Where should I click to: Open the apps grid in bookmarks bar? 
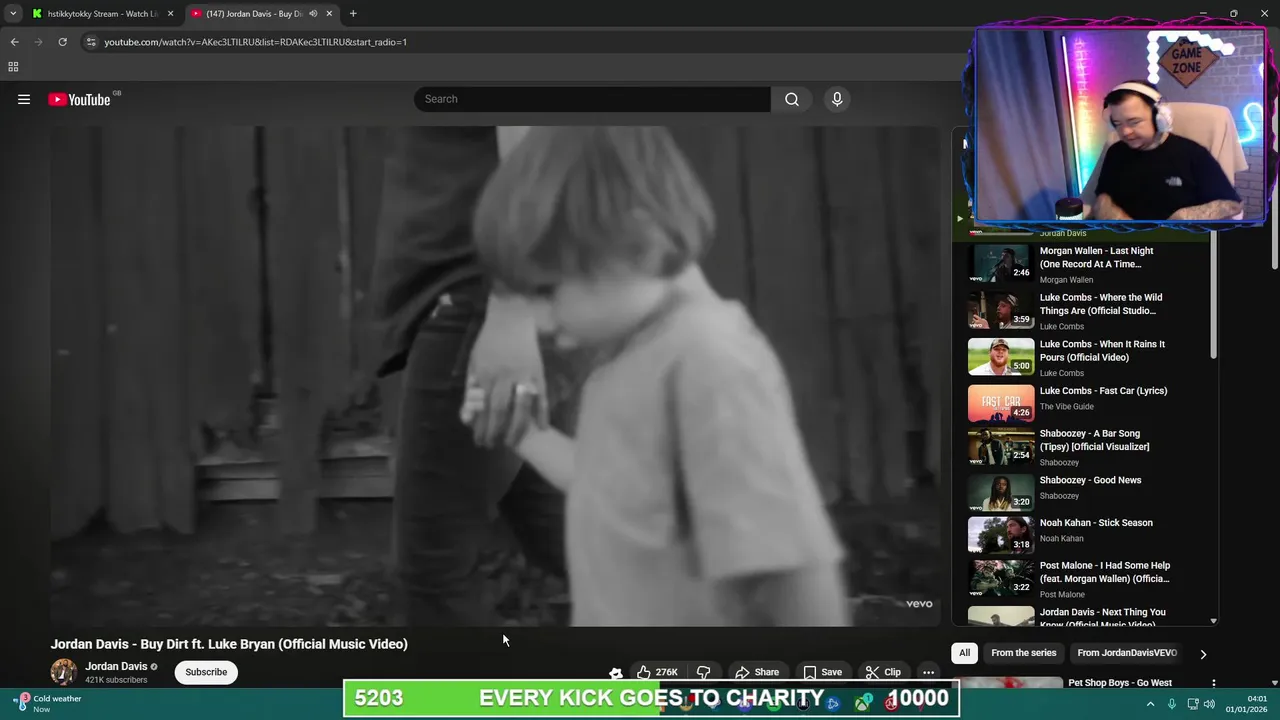[x=13, y=67]
